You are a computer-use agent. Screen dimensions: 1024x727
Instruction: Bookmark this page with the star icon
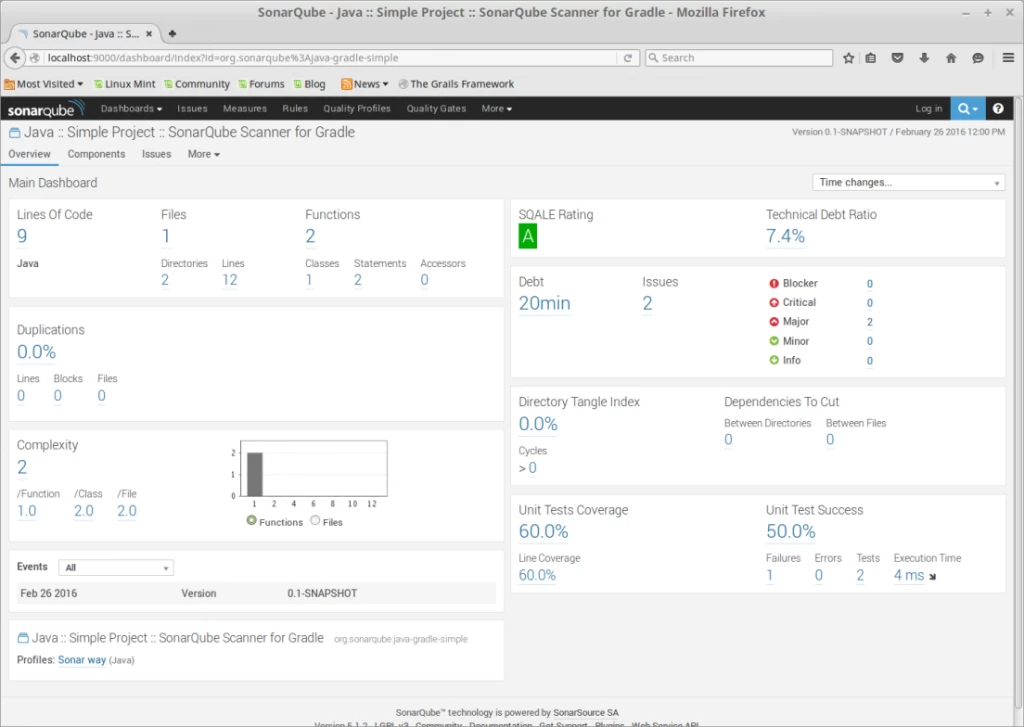coord(848,58)
